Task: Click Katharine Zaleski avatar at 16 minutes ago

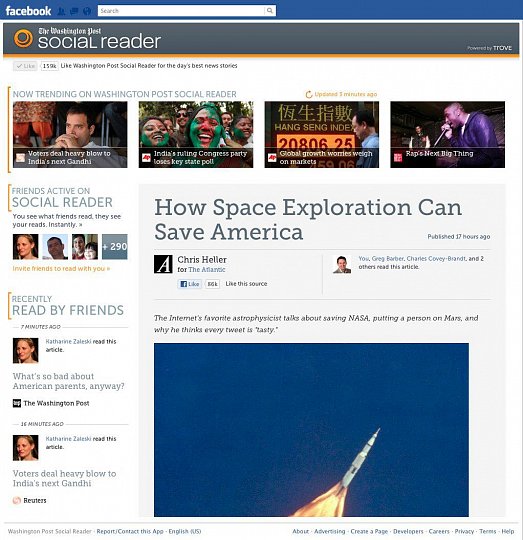Action: point(25,448)
